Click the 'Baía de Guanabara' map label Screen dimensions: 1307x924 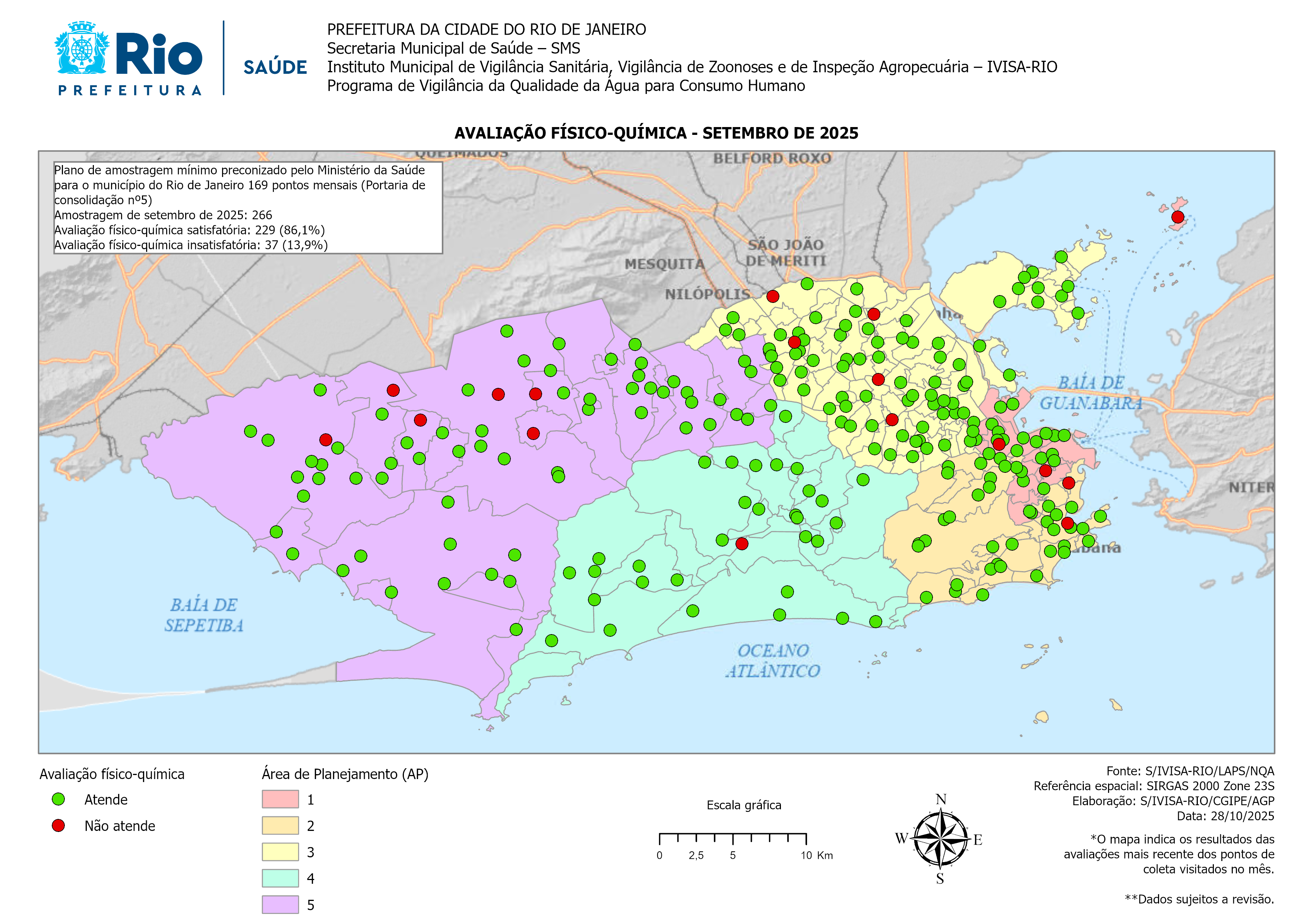pyautogui.click(x=1091, y=393)
